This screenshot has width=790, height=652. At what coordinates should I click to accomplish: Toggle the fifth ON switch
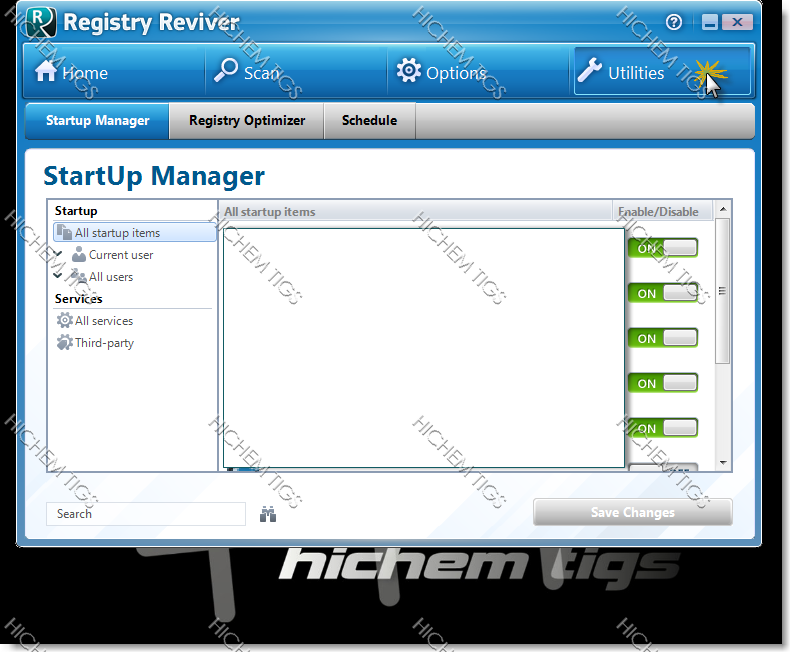click(x=663, y=428)
